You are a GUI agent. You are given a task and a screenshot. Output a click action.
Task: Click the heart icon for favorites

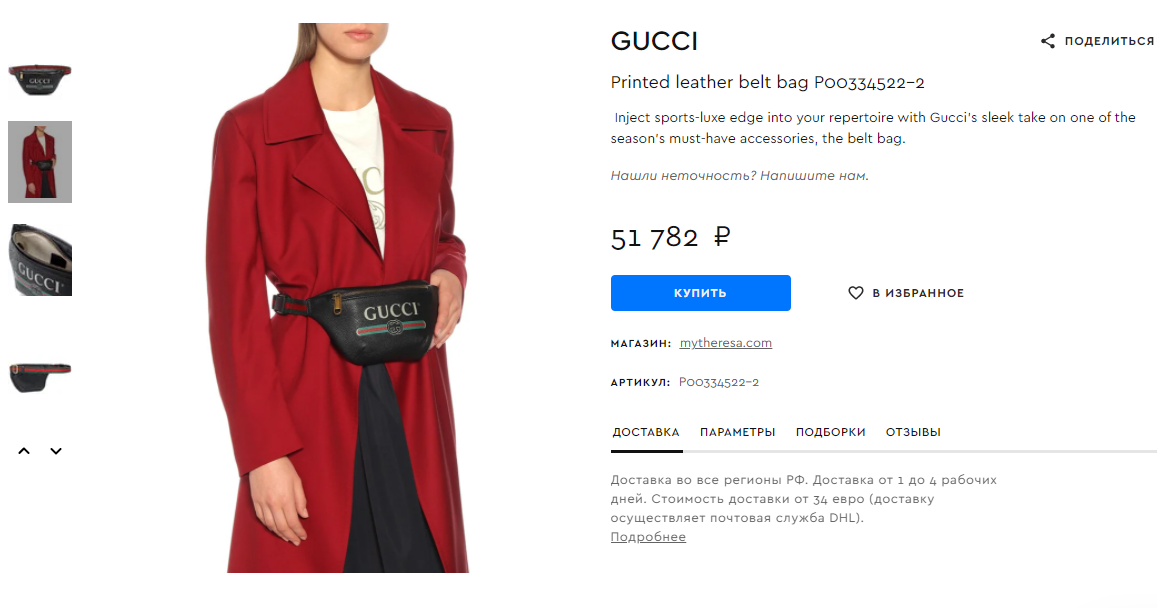point(855,293)
